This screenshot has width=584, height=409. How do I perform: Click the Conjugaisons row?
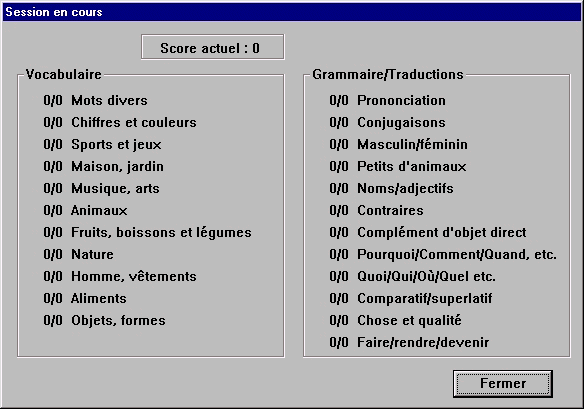coord(387,123)
